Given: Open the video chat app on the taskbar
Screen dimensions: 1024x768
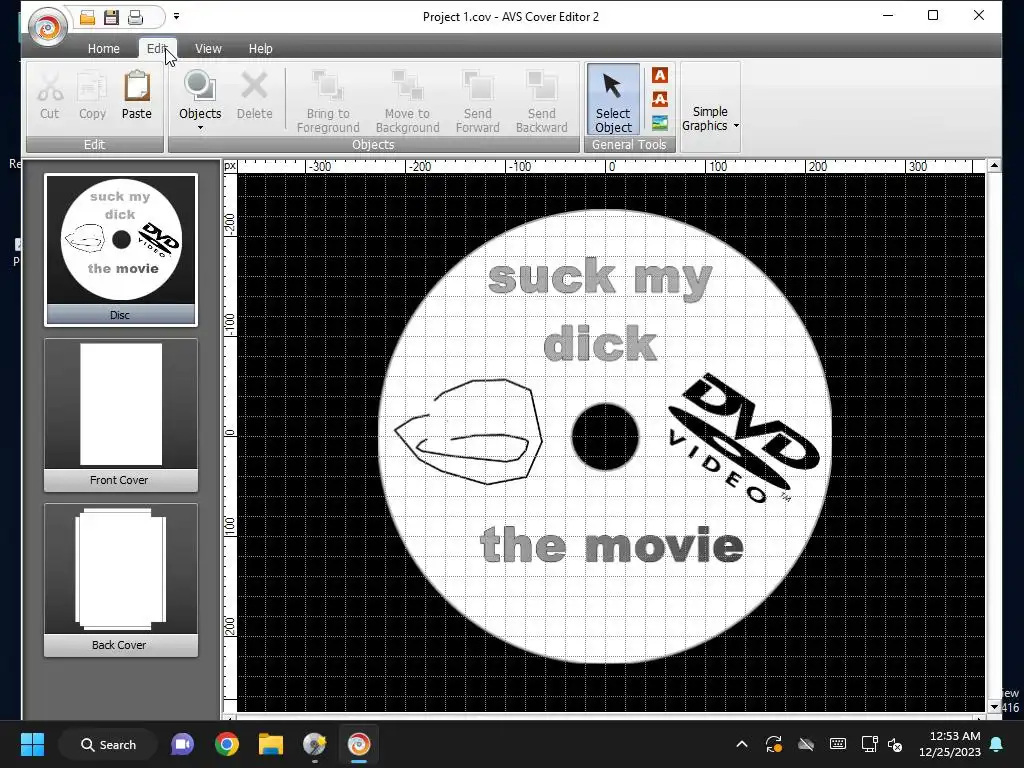Looking at the screenshot, I should pos(182,744).
